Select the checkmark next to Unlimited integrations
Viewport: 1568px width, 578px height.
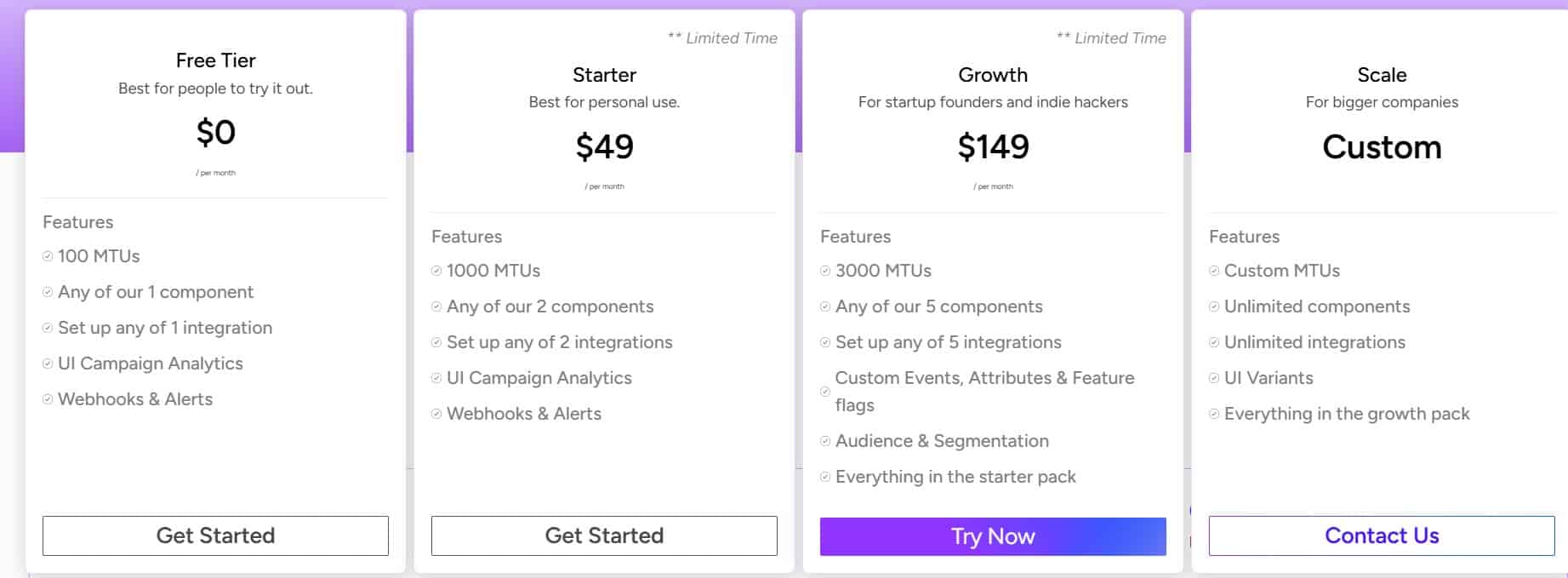pos(1214,342)
